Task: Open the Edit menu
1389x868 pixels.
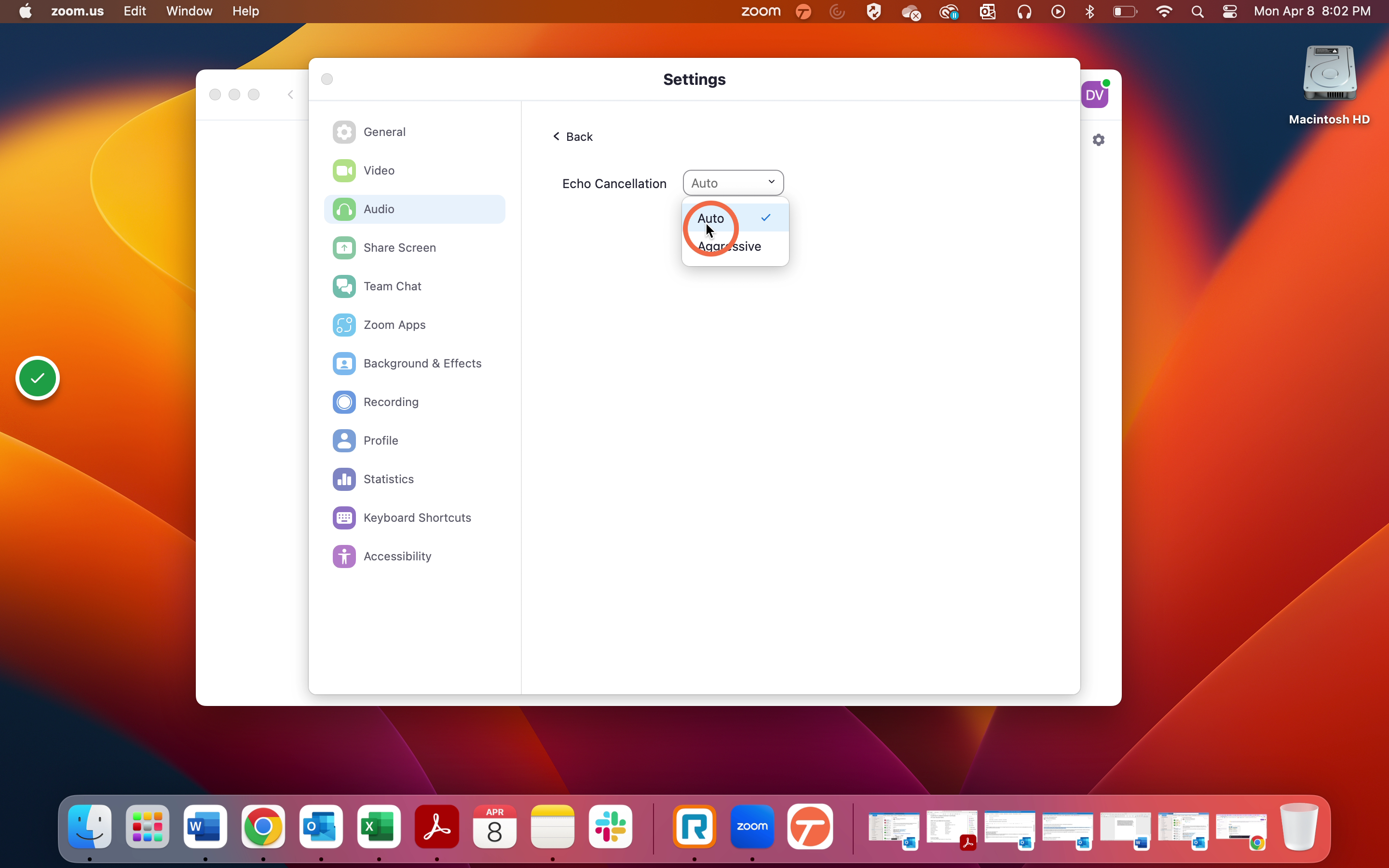Action: [x=135, y=12]
